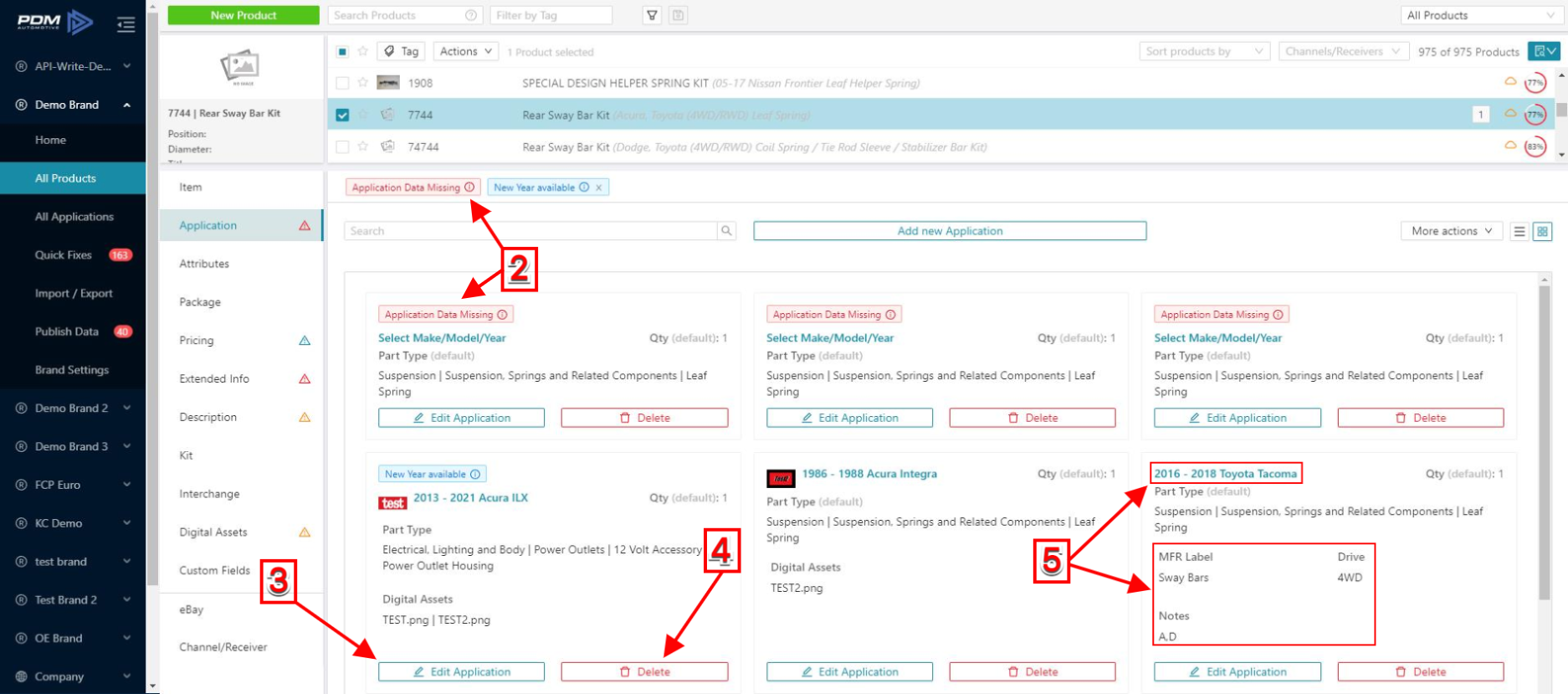The image size is (1568, 694).
Task: Star product 1908
Action: coord(362,83)
